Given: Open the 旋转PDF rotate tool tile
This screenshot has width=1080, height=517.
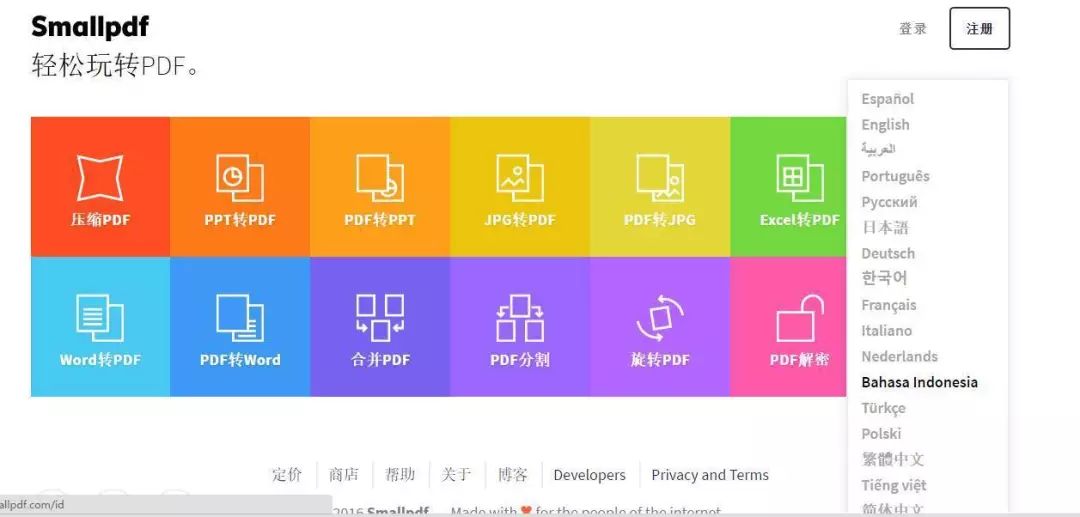Looking at the screenshot, I should tap(660, 326).
